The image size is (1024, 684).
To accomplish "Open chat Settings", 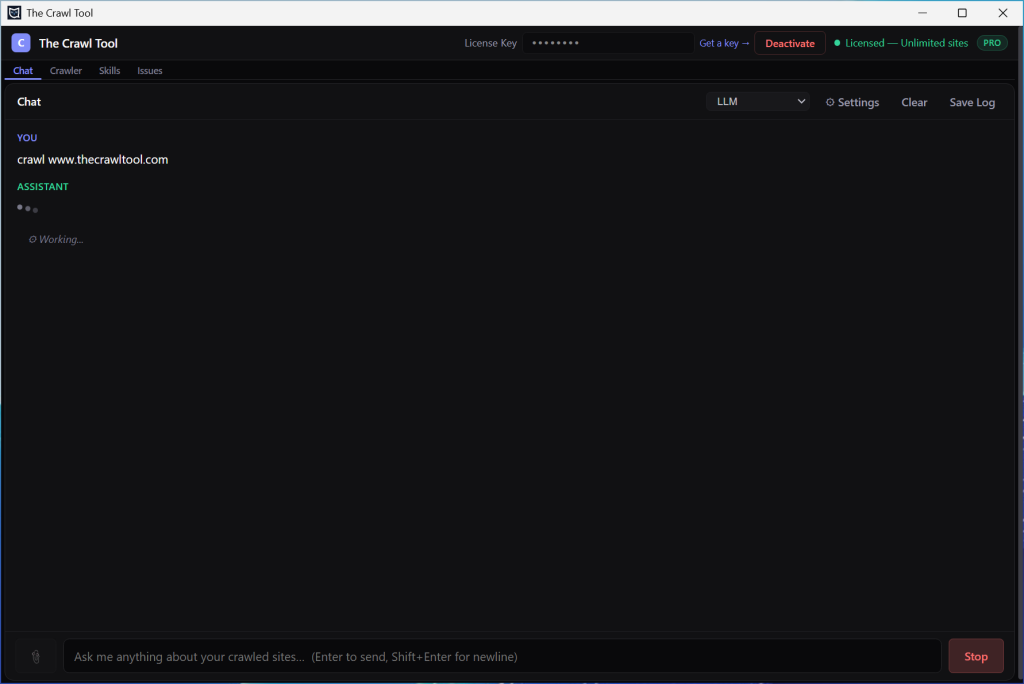I will 852,102.
